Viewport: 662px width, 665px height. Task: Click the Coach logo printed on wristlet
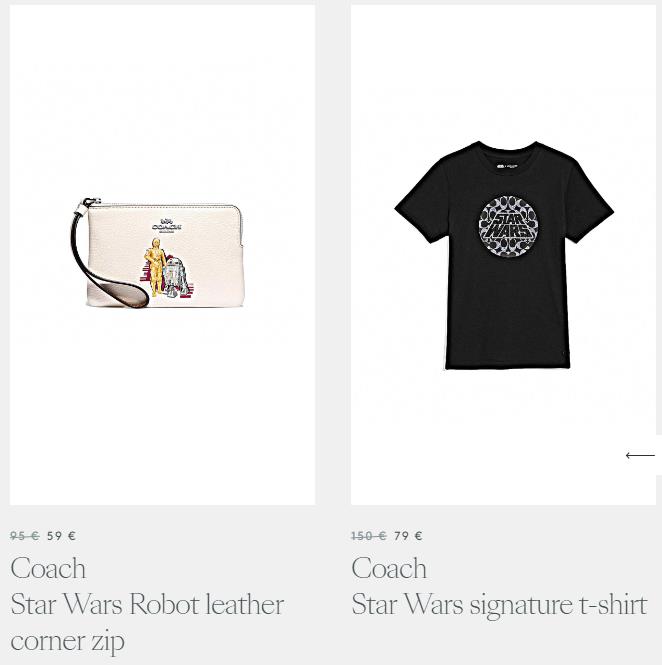[167, 226]
